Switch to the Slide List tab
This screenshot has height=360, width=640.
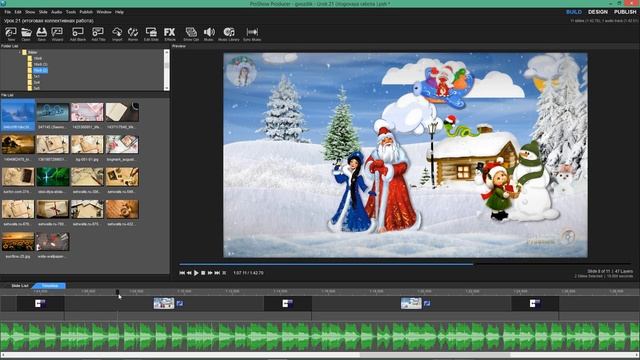[20, 286]
